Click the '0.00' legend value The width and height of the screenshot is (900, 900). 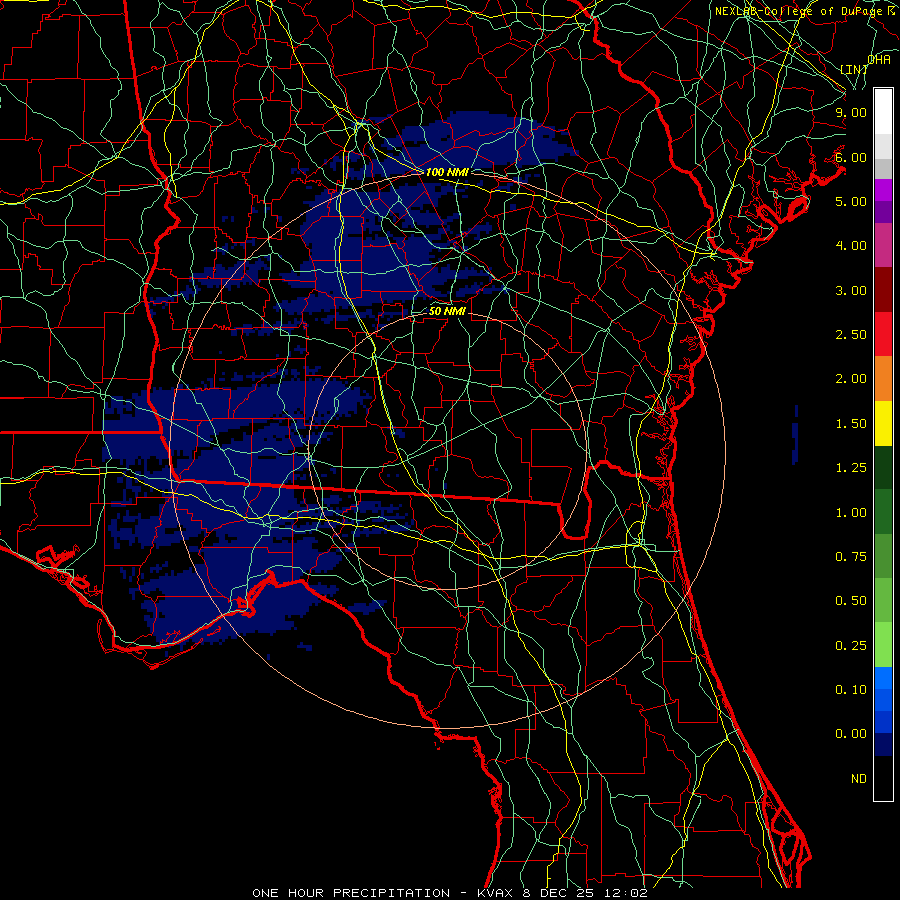(851, 734)
